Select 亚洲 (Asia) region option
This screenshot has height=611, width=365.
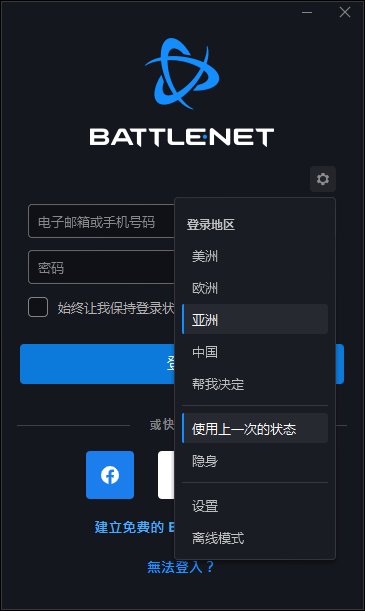(255, 320)
